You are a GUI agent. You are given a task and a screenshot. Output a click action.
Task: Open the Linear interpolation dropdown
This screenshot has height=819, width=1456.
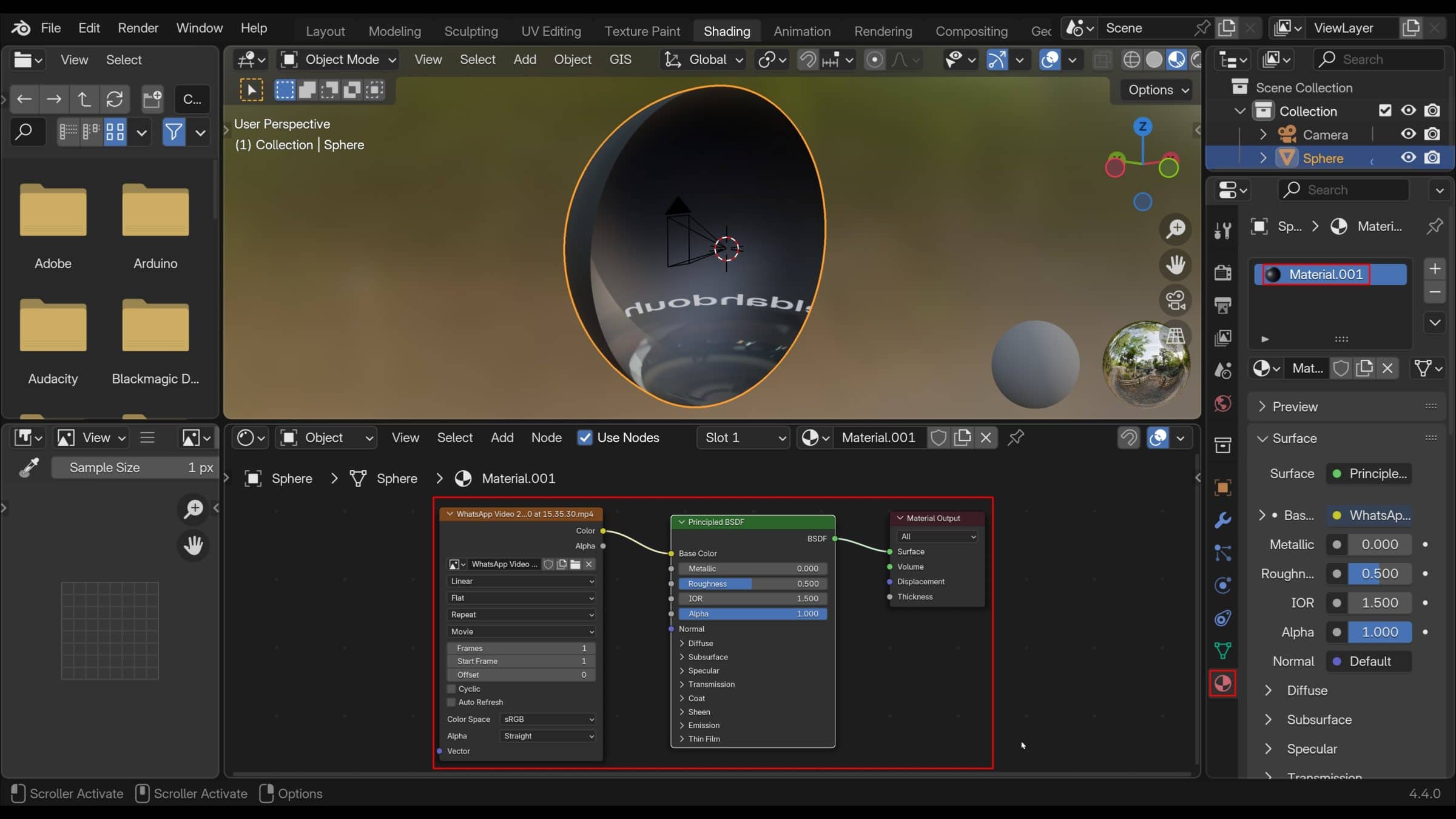521,581
